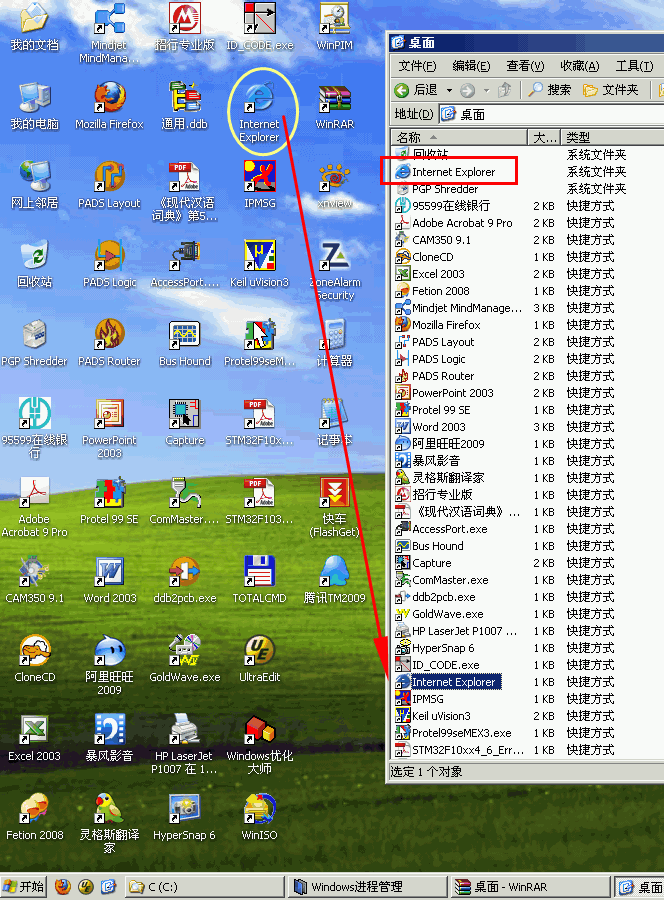The height and width of the screenshot is (900, 664).
Task: Open the WinISO desktop shortcut
Action: 259,817
